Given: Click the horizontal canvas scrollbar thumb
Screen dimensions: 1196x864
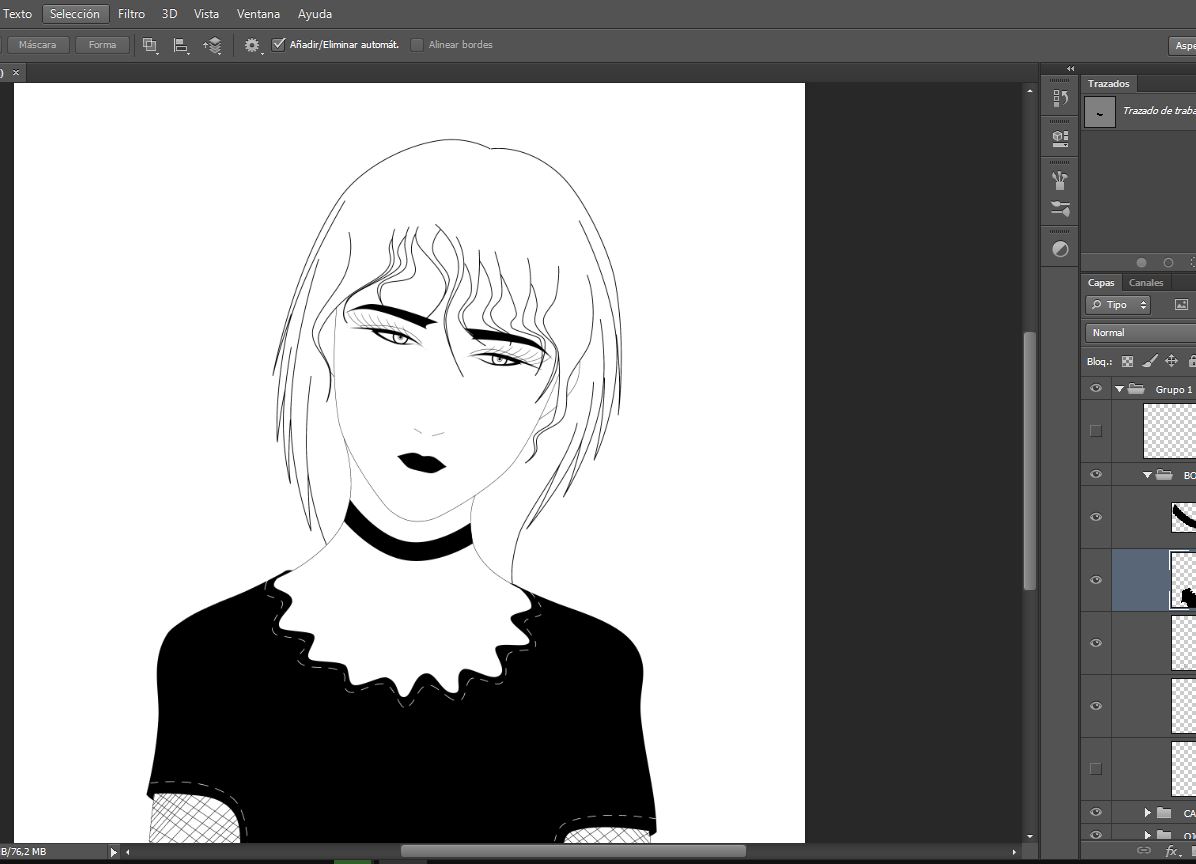Looking at the screenshot, I should pyautogui.click(x=573, y=851).
